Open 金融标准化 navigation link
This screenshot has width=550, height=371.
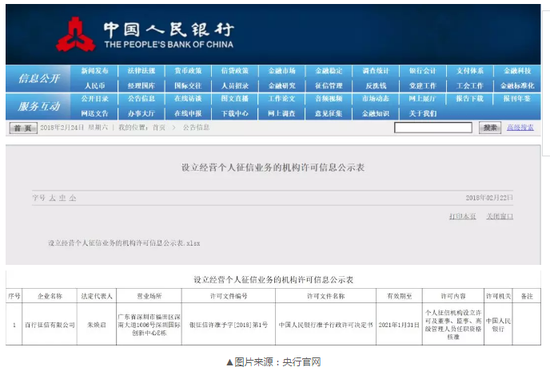click(x=517, y=86)
